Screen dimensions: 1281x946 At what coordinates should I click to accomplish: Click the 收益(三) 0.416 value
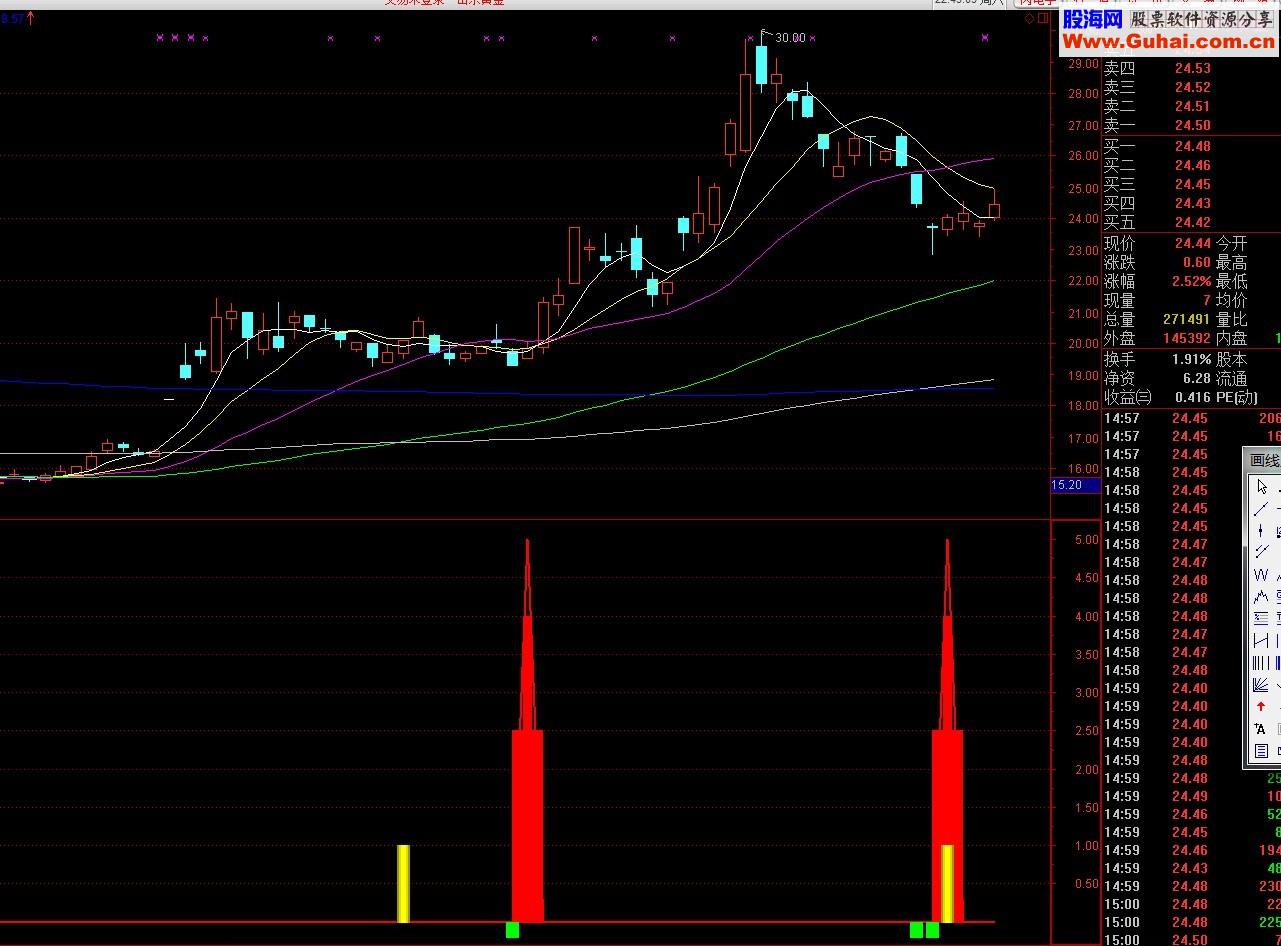tap(1193, 397)
